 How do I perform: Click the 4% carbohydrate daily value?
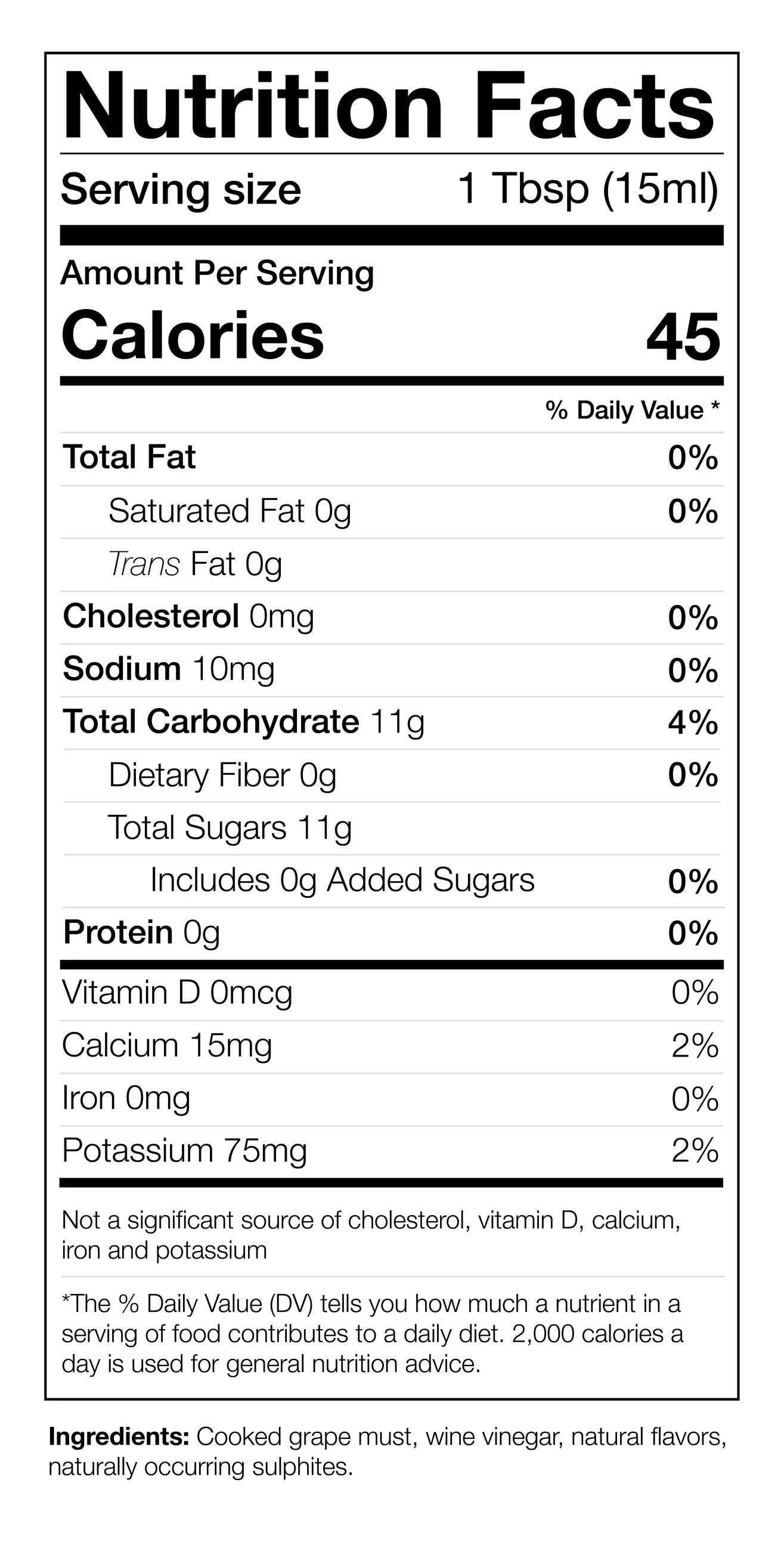click(x=693, y=722)
